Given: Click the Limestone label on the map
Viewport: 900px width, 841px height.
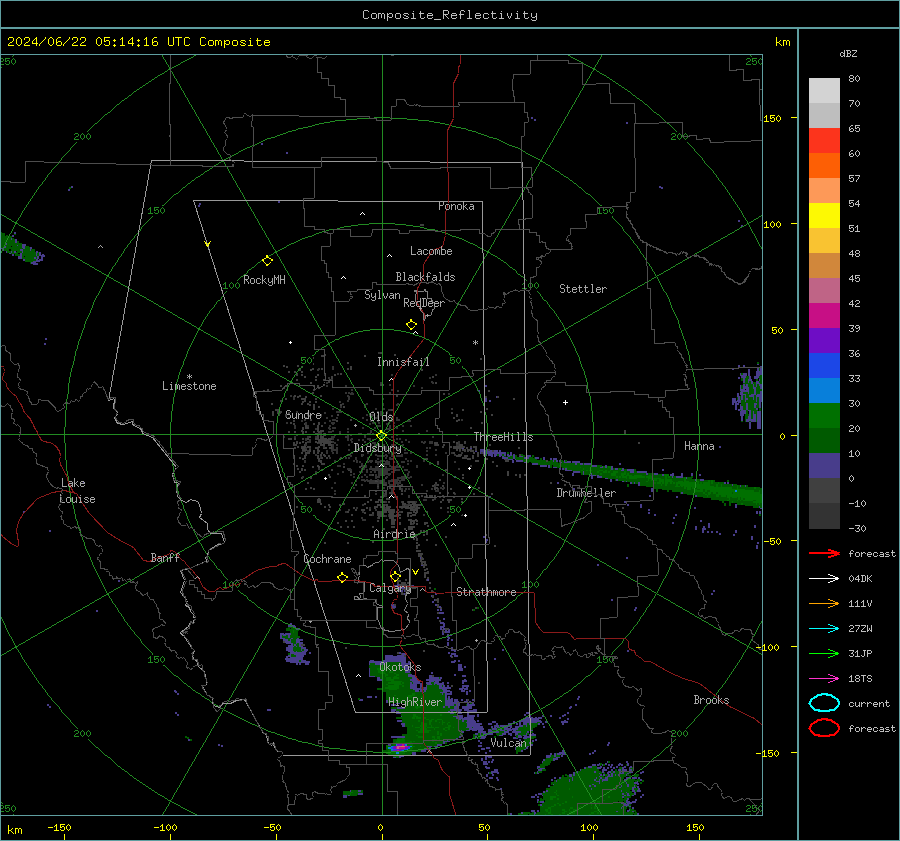Looking at the screenshot, I should [x=189, y=386].
